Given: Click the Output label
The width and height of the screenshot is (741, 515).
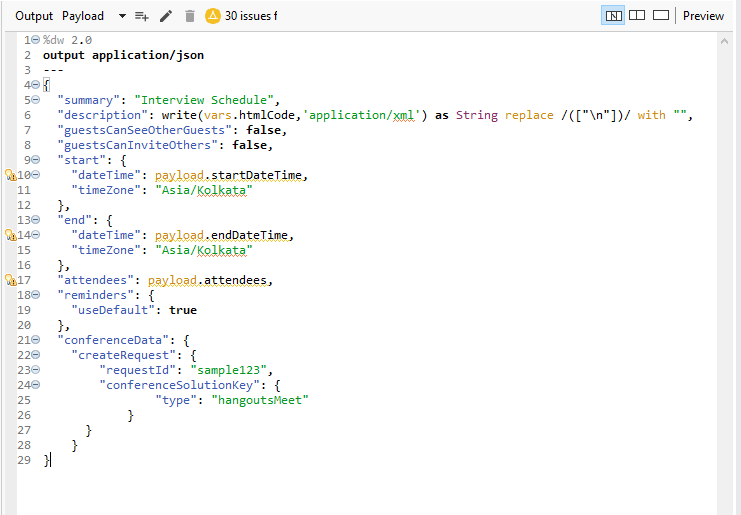Looking at the screenshot, I should click(34, 16).
